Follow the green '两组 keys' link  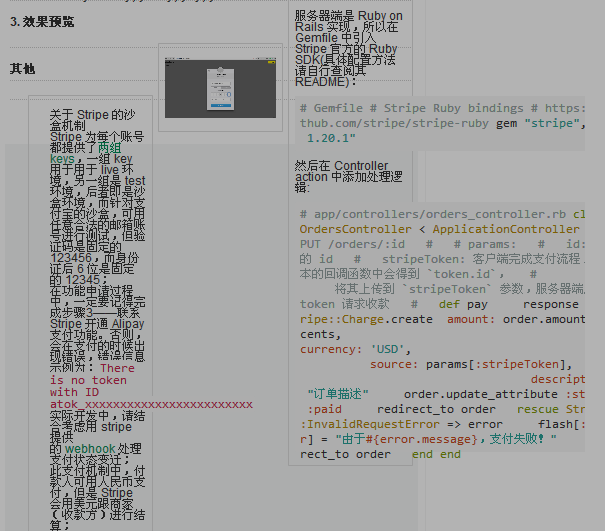[x=86, y=153]
